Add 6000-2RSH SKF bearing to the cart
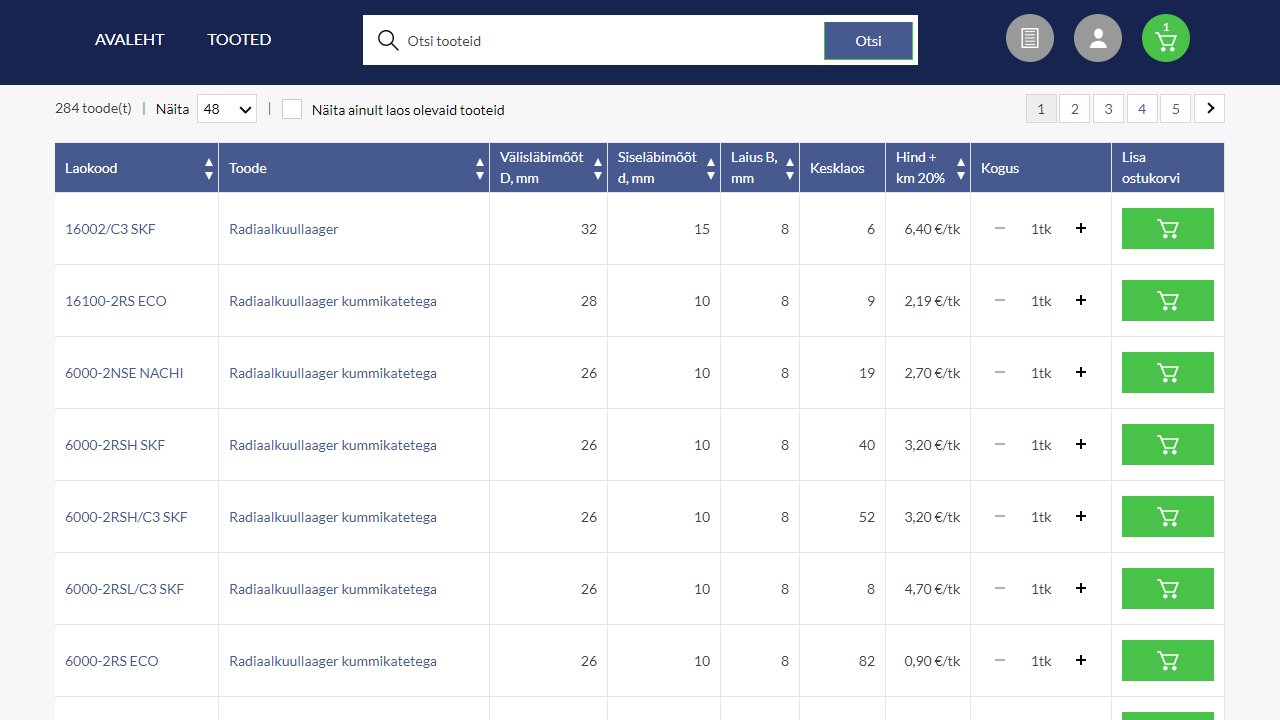The height and width of the screenshot is (720, 1280). pyautogui.click(x=1167, y=444)
